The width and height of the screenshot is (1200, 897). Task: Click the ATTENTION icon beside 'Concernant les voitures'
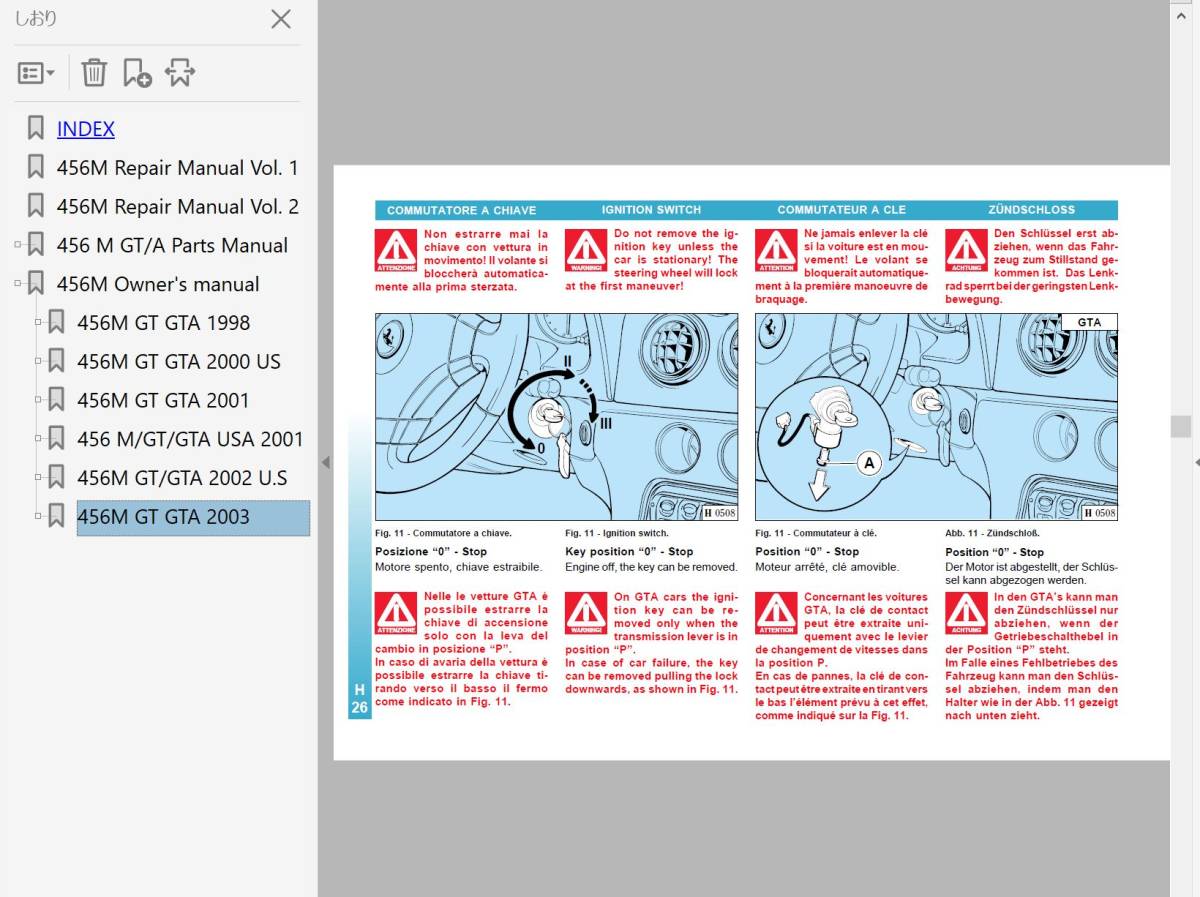point(776,613)
